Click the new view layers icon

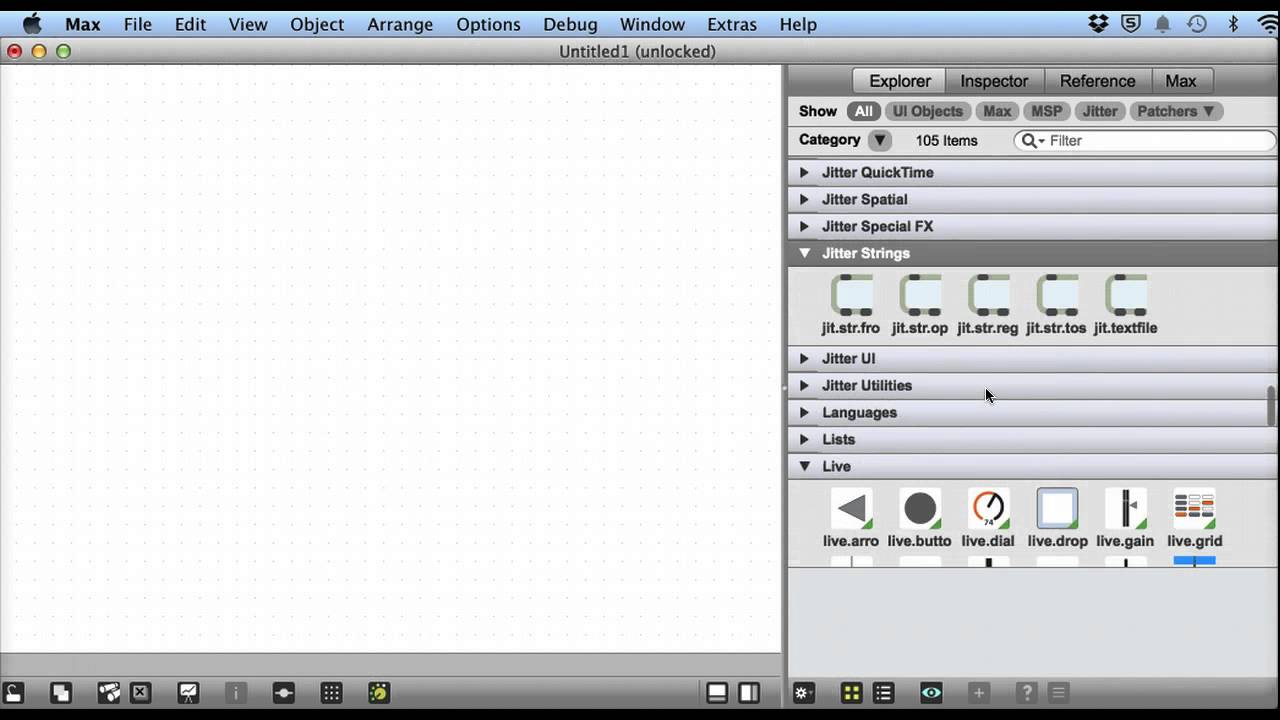tap(61, 692)
